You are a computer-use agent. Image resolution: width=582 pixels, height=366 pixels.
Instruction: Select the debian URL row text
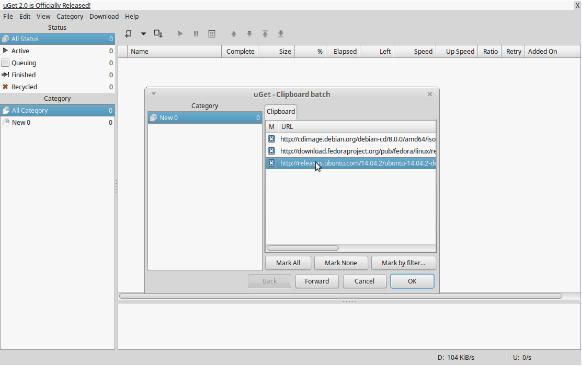tap(358, 139)
